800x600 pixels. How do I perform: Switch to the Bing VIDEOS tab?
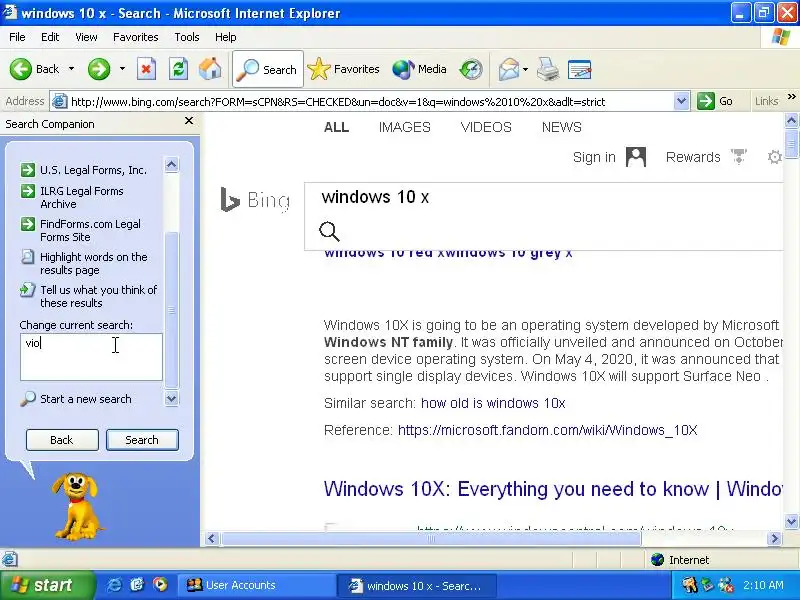click(x=486, y=127)
